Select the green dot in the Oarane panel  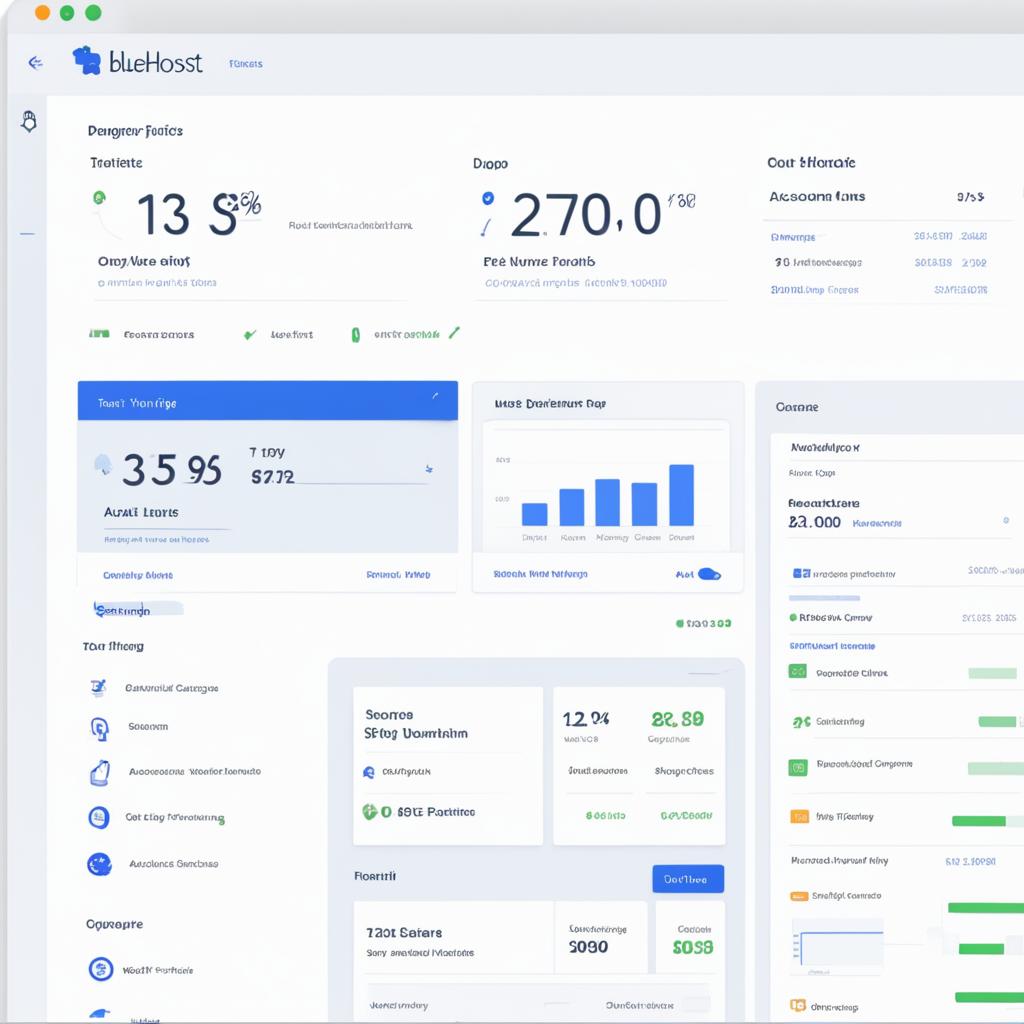(793, 617)
